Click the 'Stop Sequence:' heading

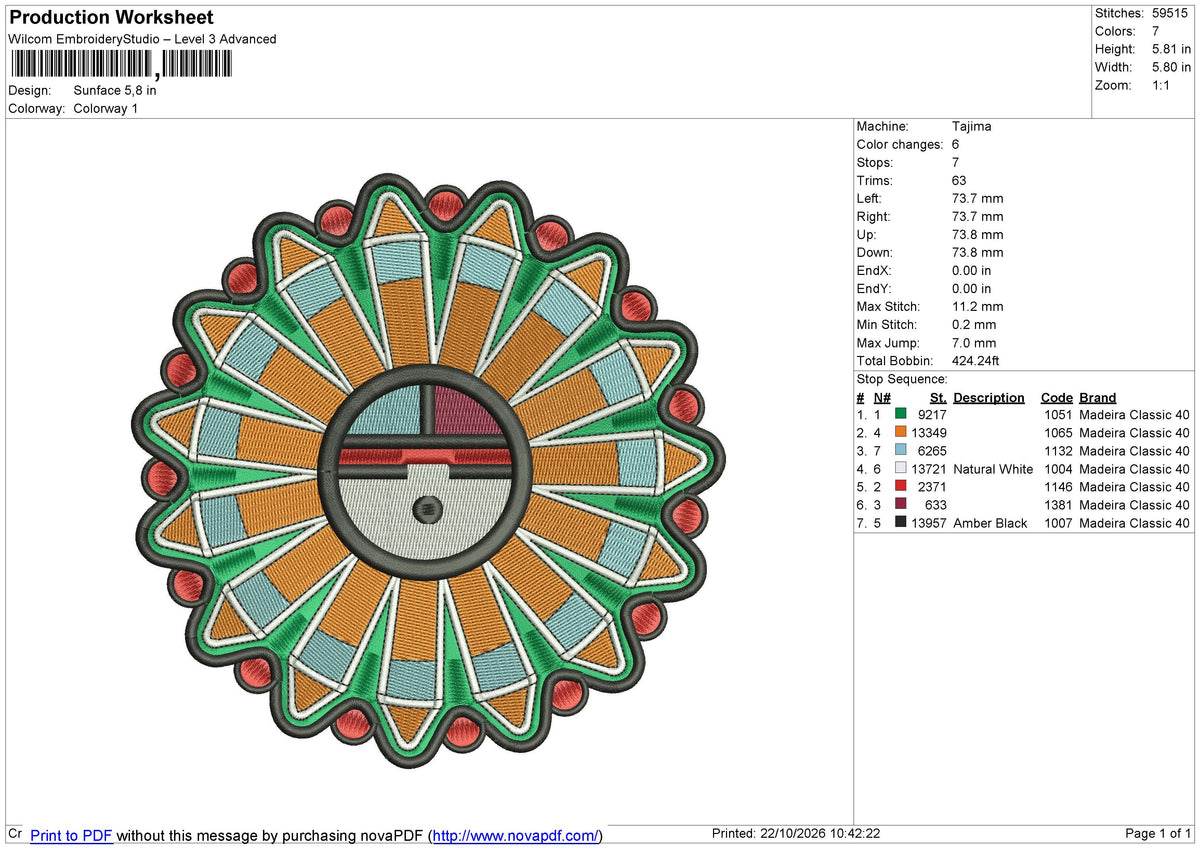(902, 379)
